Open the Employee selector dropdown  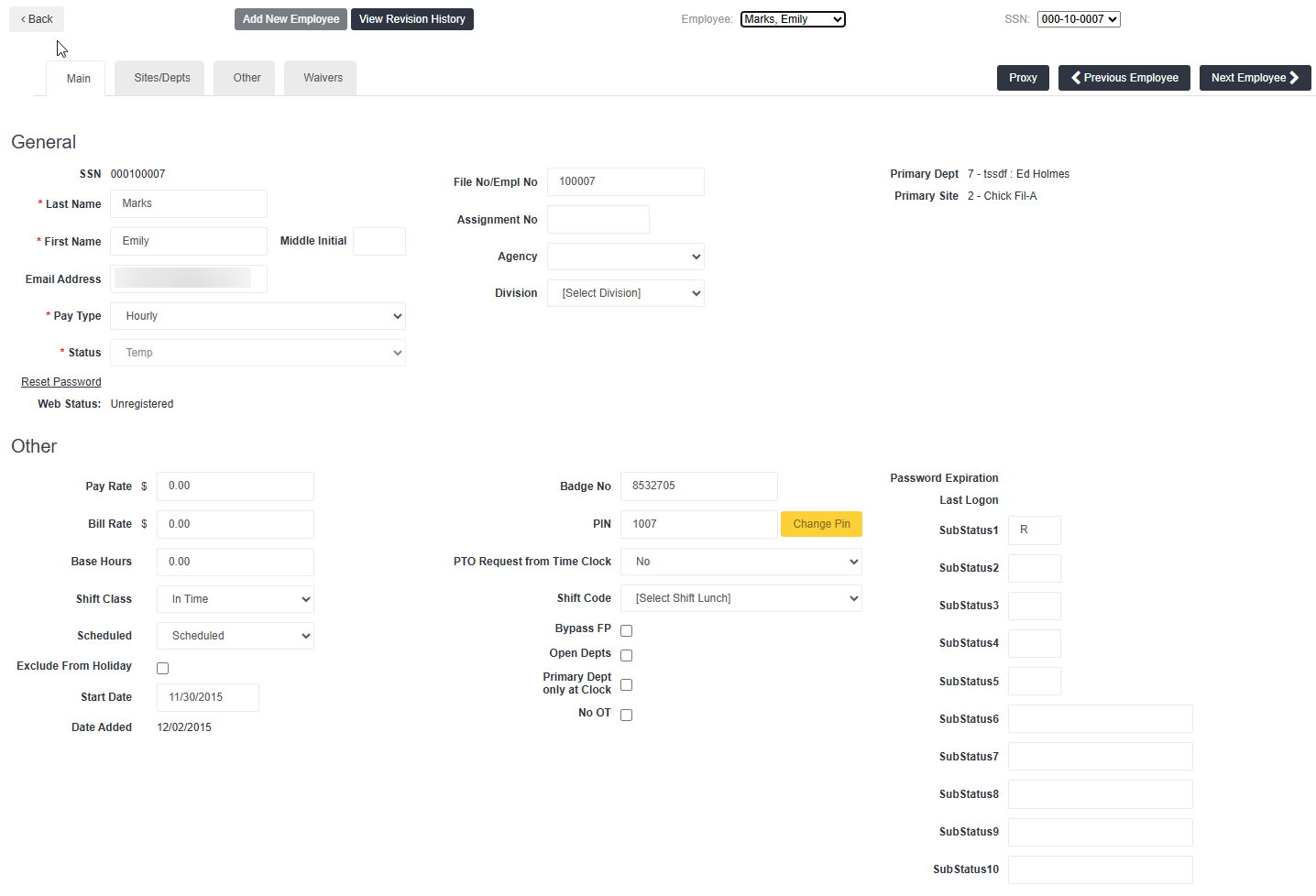pos(793,19)
